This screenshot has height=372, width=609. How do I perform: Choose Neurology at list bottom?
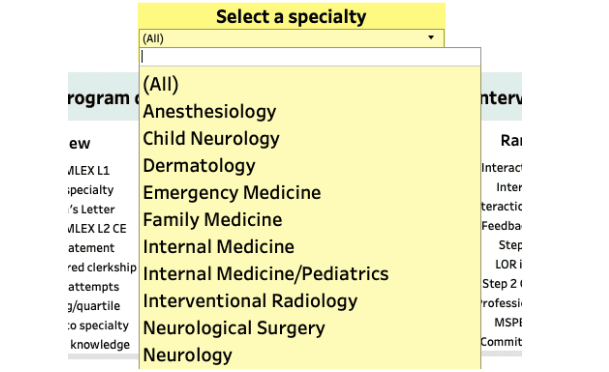click(188, 355)
